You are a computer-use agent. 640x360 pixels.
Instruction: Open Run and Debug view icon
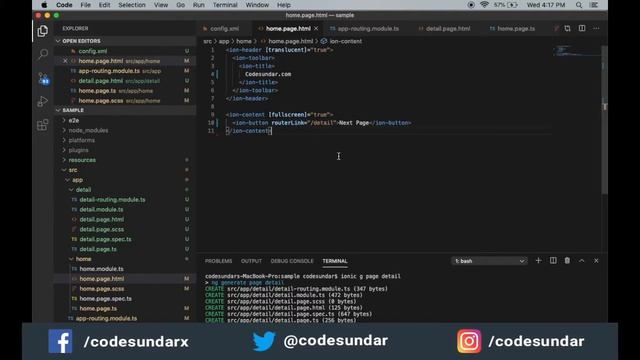[42, 101]
